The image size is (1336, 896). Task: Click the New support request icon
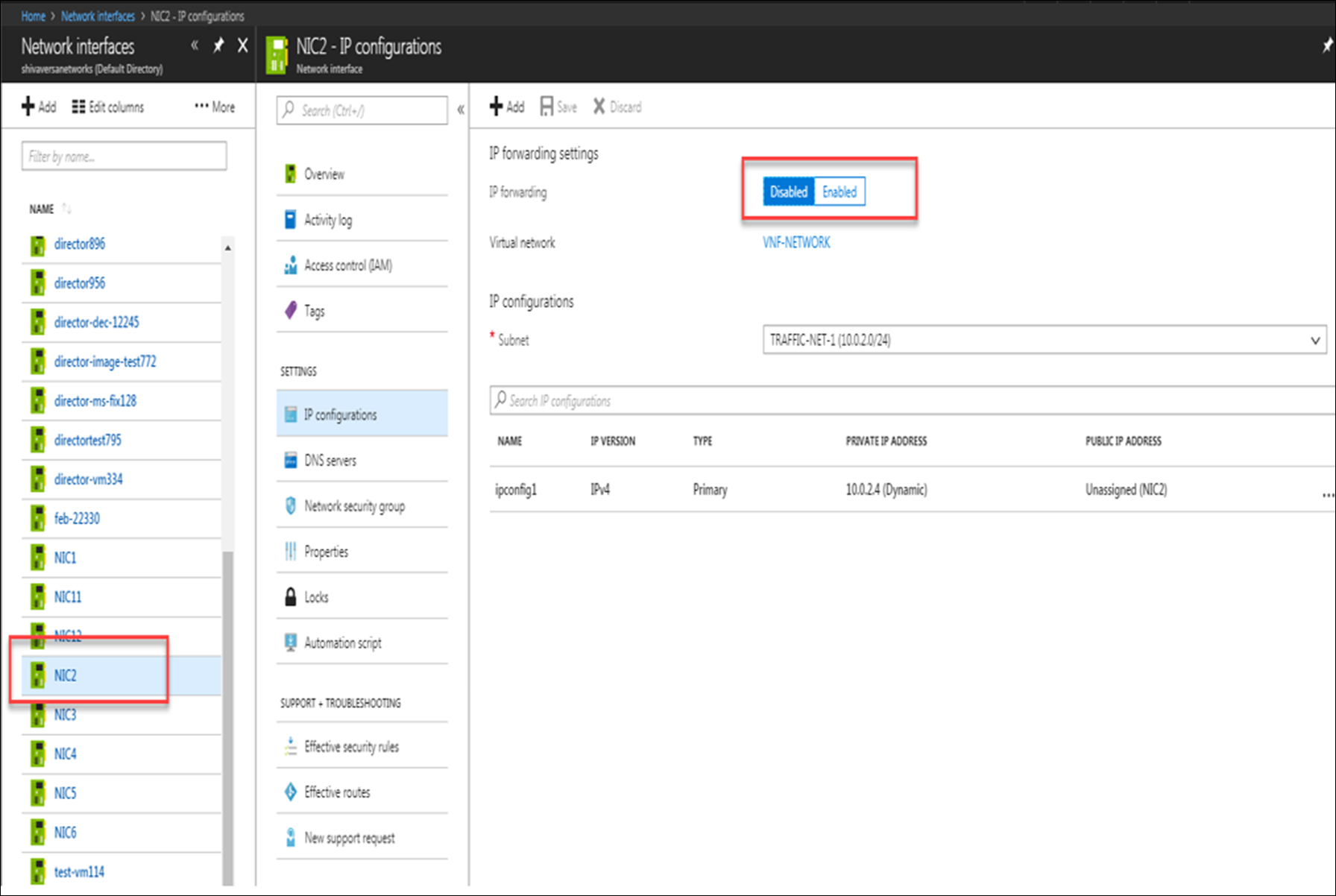[291, 838]
